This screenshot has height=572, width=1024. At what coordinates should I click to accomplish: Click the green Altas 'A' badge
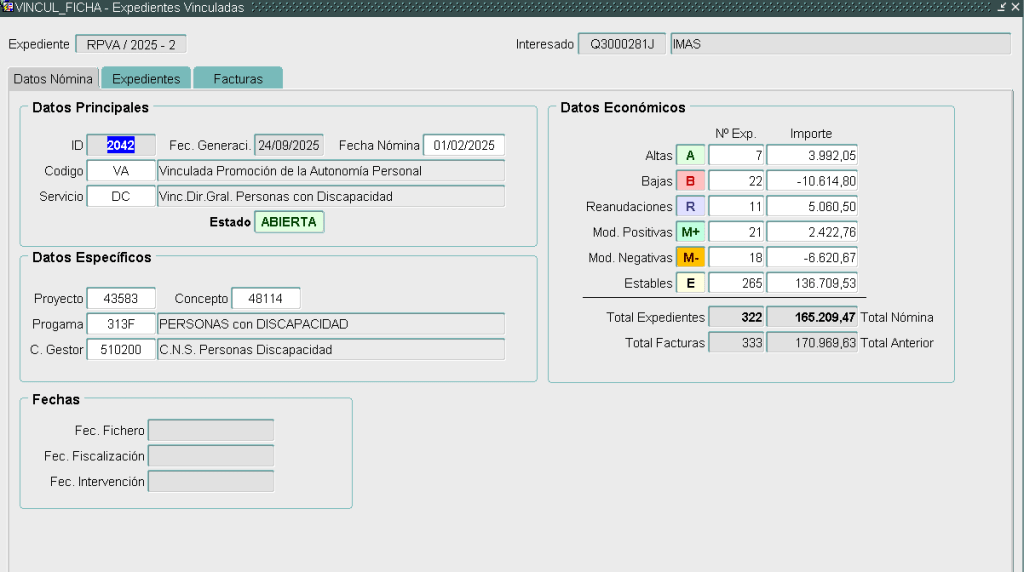tap(690, 156)
